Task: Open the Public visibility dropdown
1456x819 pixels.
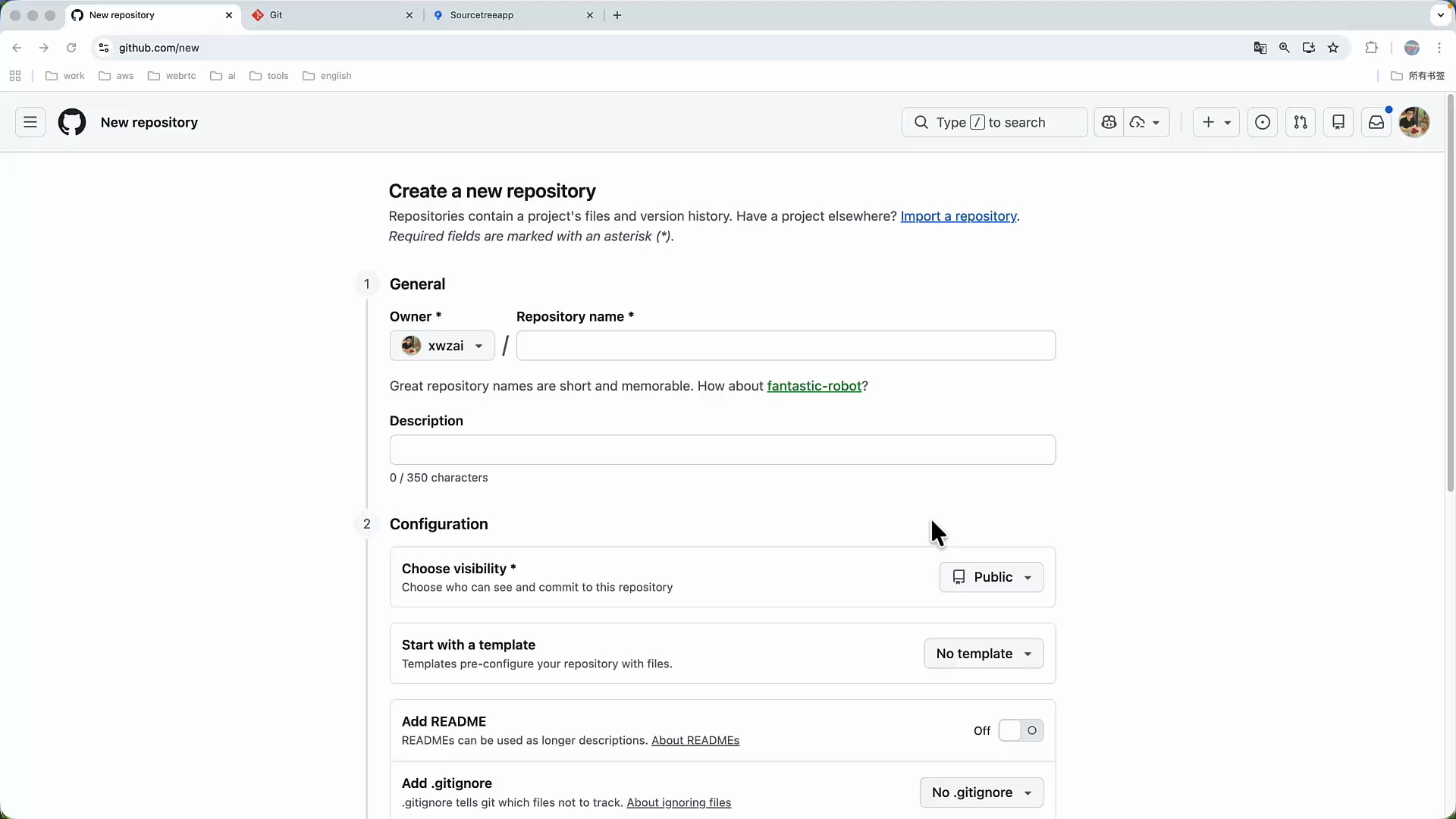Action: point(991,577)
